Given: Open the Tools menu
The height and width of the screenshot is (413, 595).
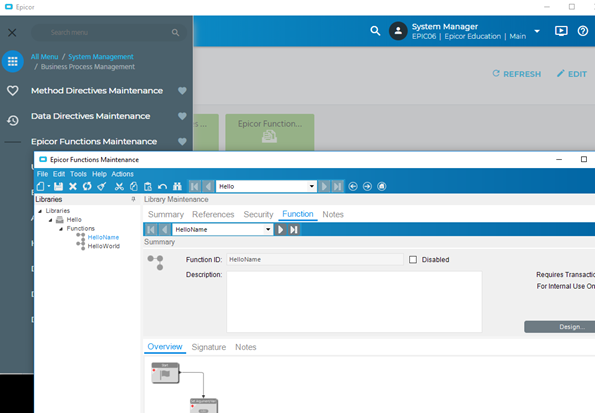Looking at the screenshot, I should (x=78, y=174).
